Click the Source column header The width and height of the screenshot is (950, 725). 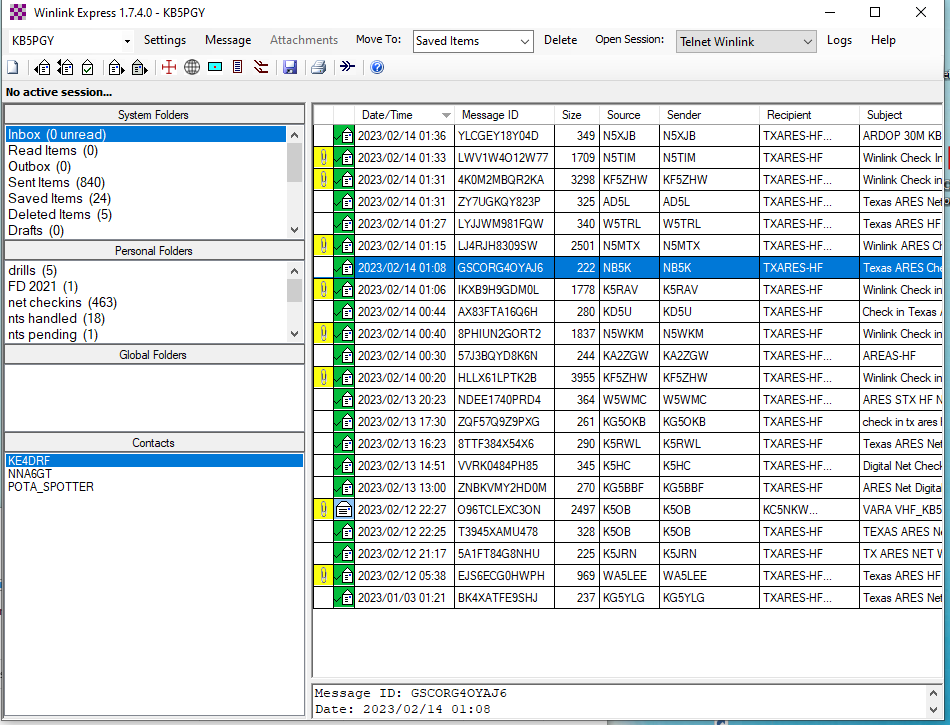click(629, 115)
